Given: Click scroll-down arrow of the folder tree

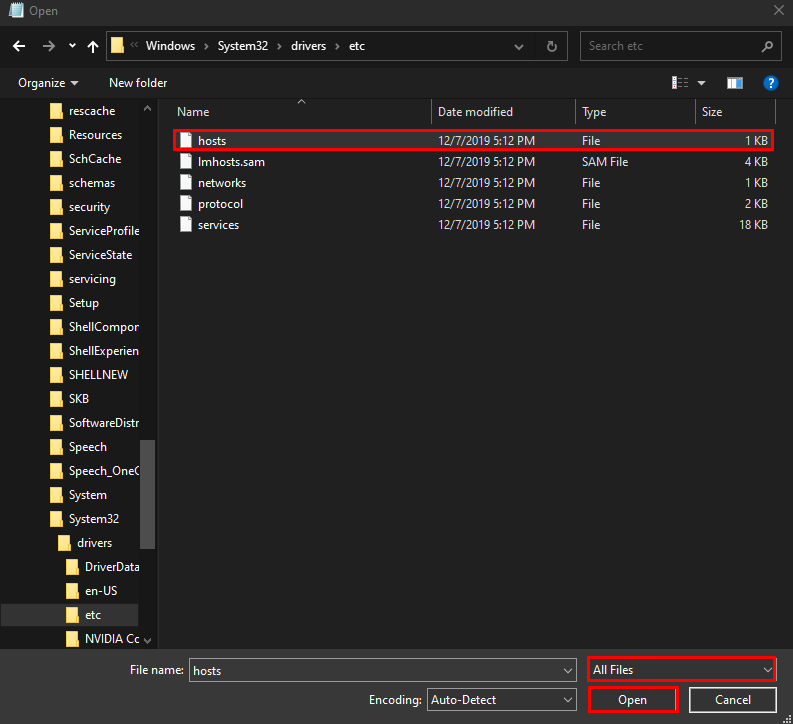Looking at the screenshot, I should (147, 641).
